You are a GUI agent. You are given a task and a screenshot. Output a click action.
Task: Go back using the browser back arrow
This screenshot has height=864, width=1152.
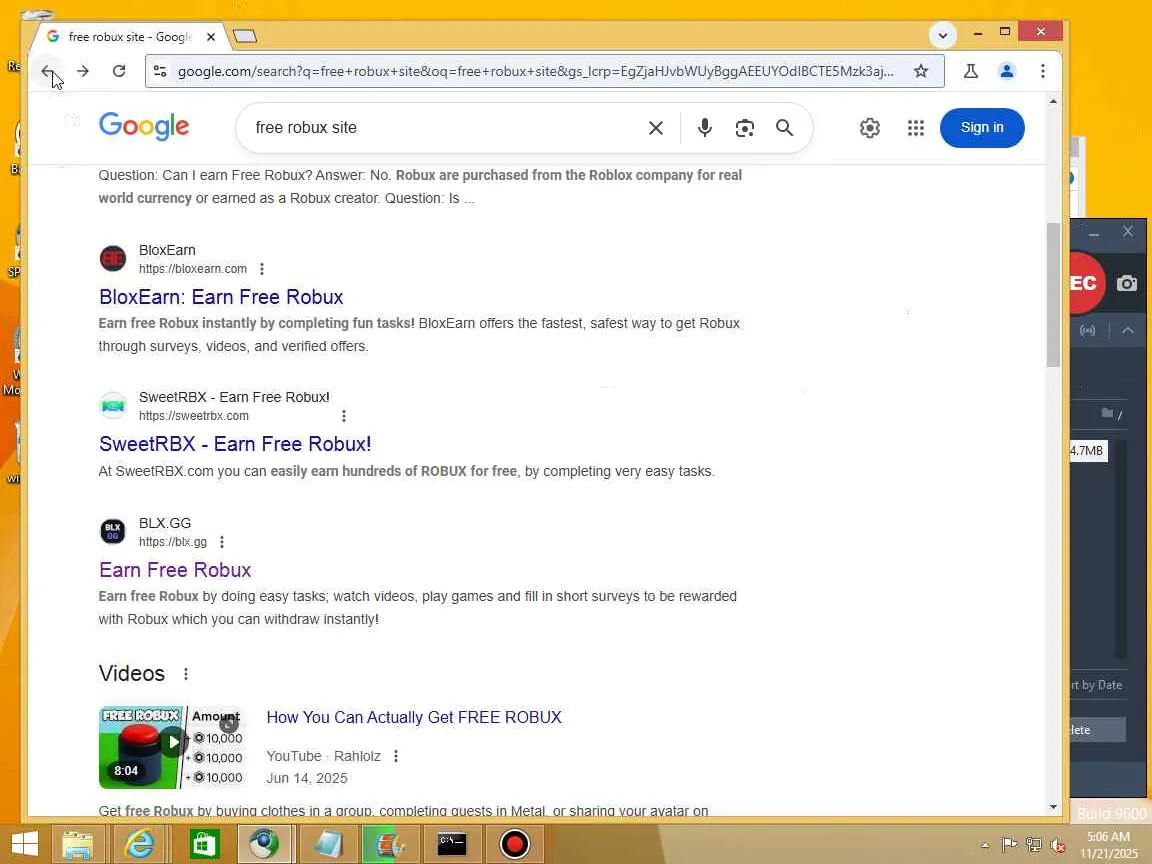47,71
